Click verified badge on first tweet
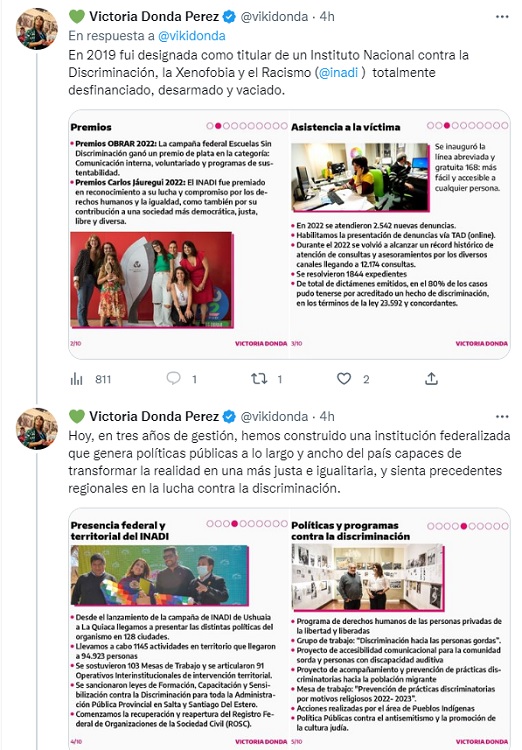The width and height of the screenshot is (522, 750). [x=229, y=17]
